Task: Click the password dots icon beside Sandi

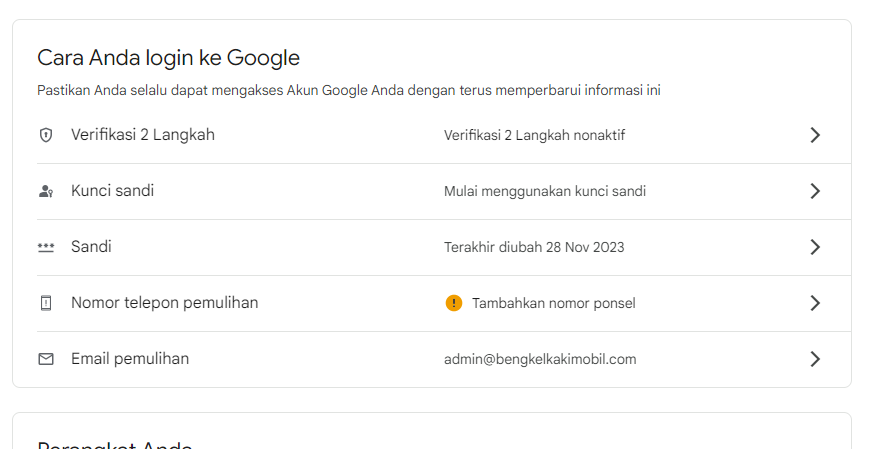Action: [x=46, y=247]
